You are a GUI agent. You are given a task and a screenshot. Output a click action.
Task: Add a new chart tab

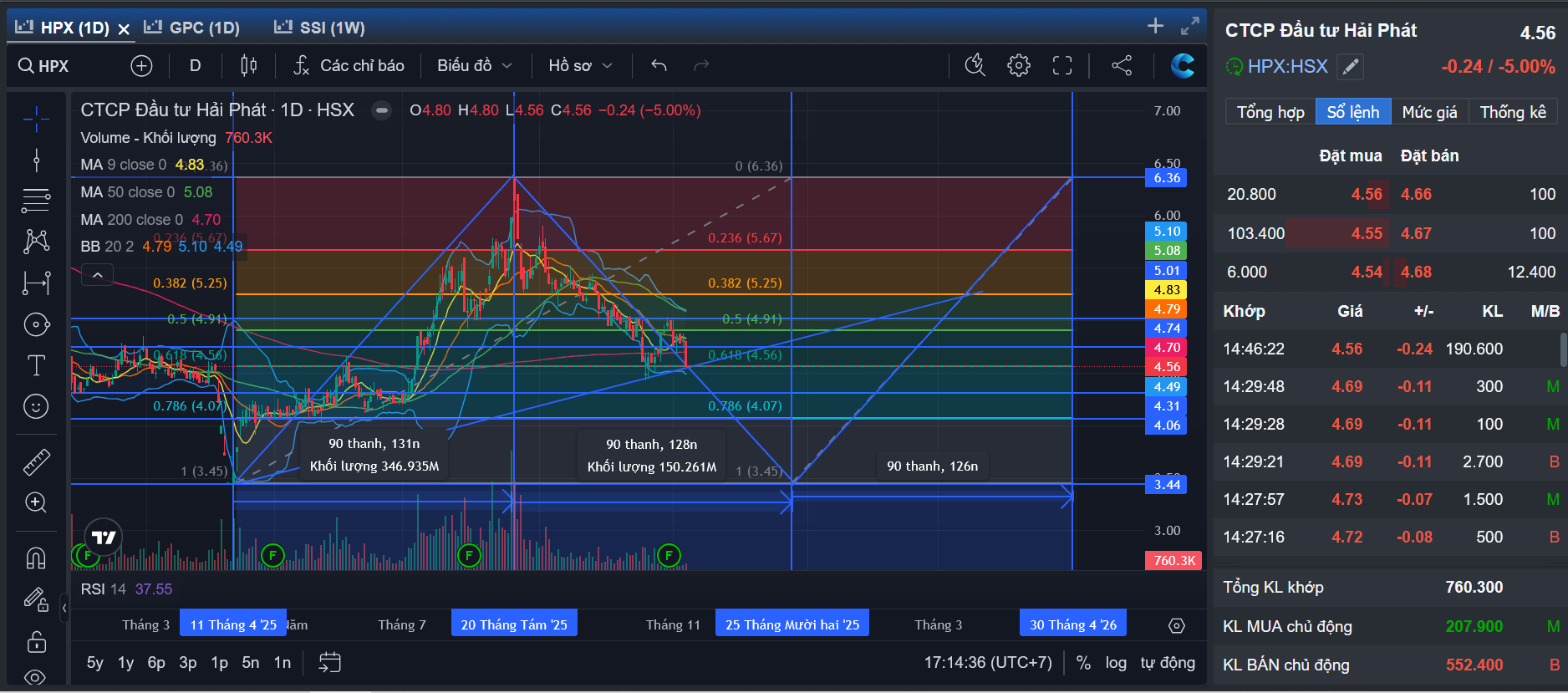coord(1155,26)
